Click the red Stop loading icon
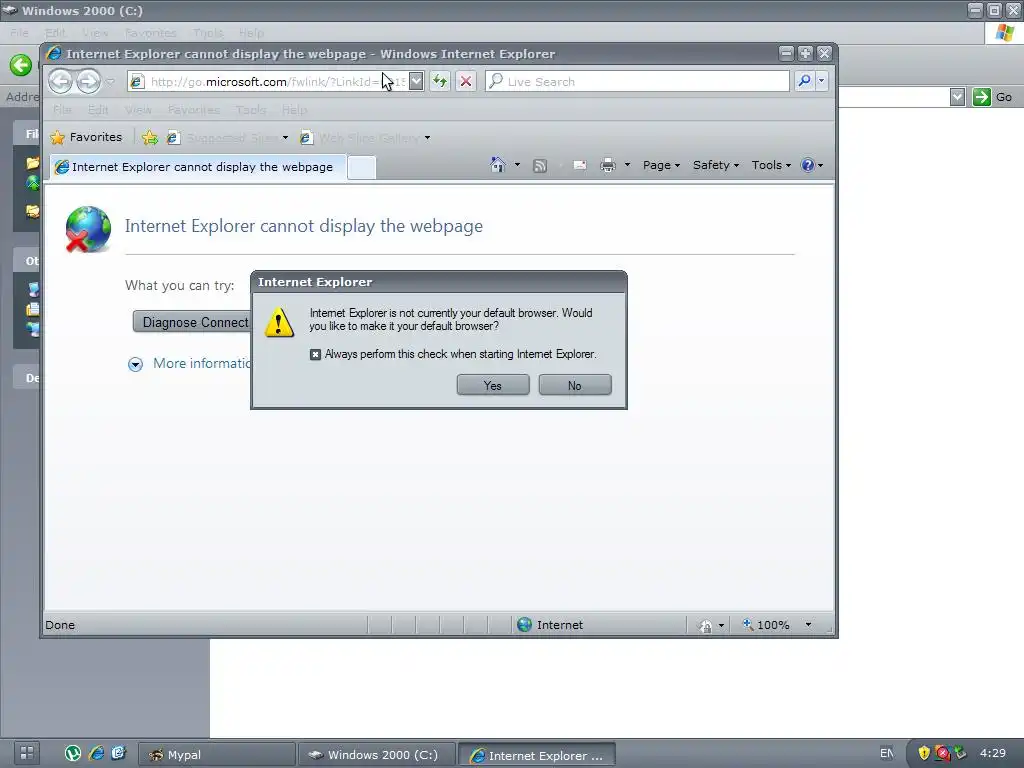Image resolution: width=1024 pixels, height=768 pixels. coord(466,82)
